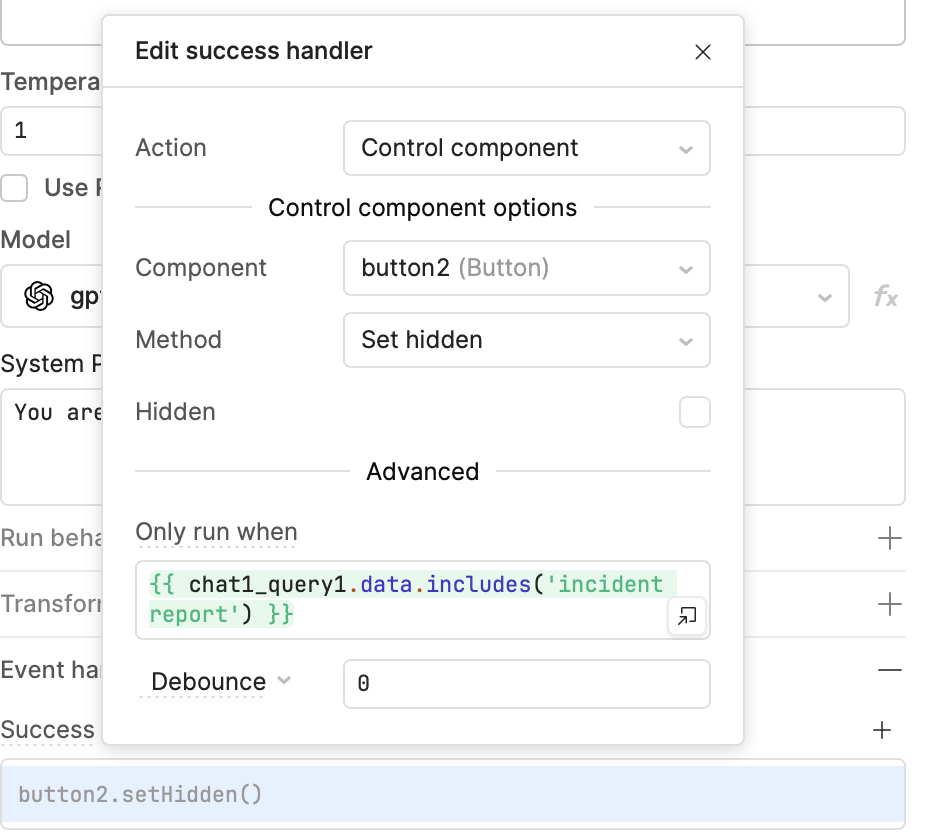This screenshot has width=932, height=838.
Task: Click the Debounce value field
Action: (526, 684)
